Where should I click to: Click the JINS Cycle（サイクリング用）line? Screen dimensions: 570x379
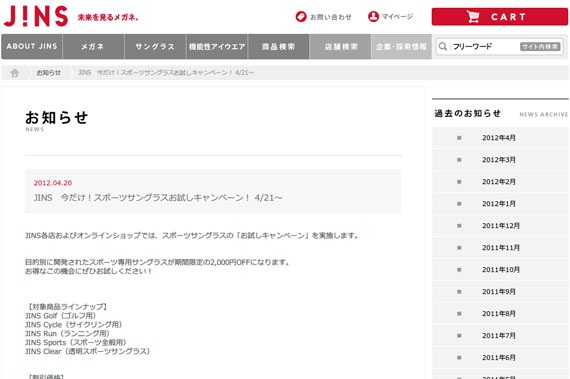tap(73, 324)
